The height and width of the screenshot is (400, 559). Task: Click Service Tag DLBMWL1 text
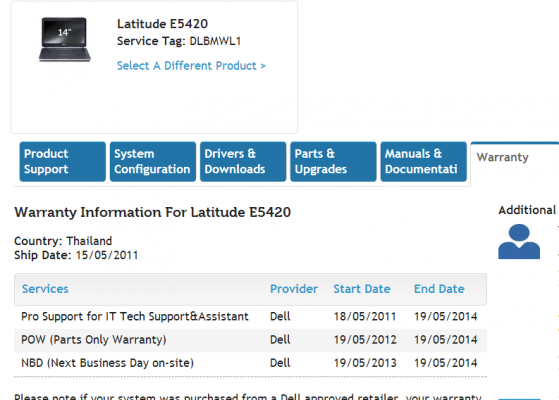tap(179, 41)
